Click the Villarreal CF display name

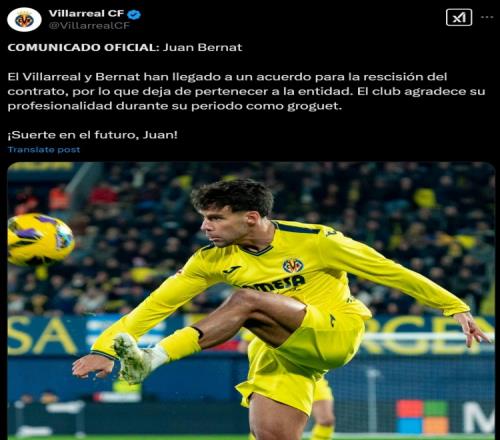pos(86,13)
